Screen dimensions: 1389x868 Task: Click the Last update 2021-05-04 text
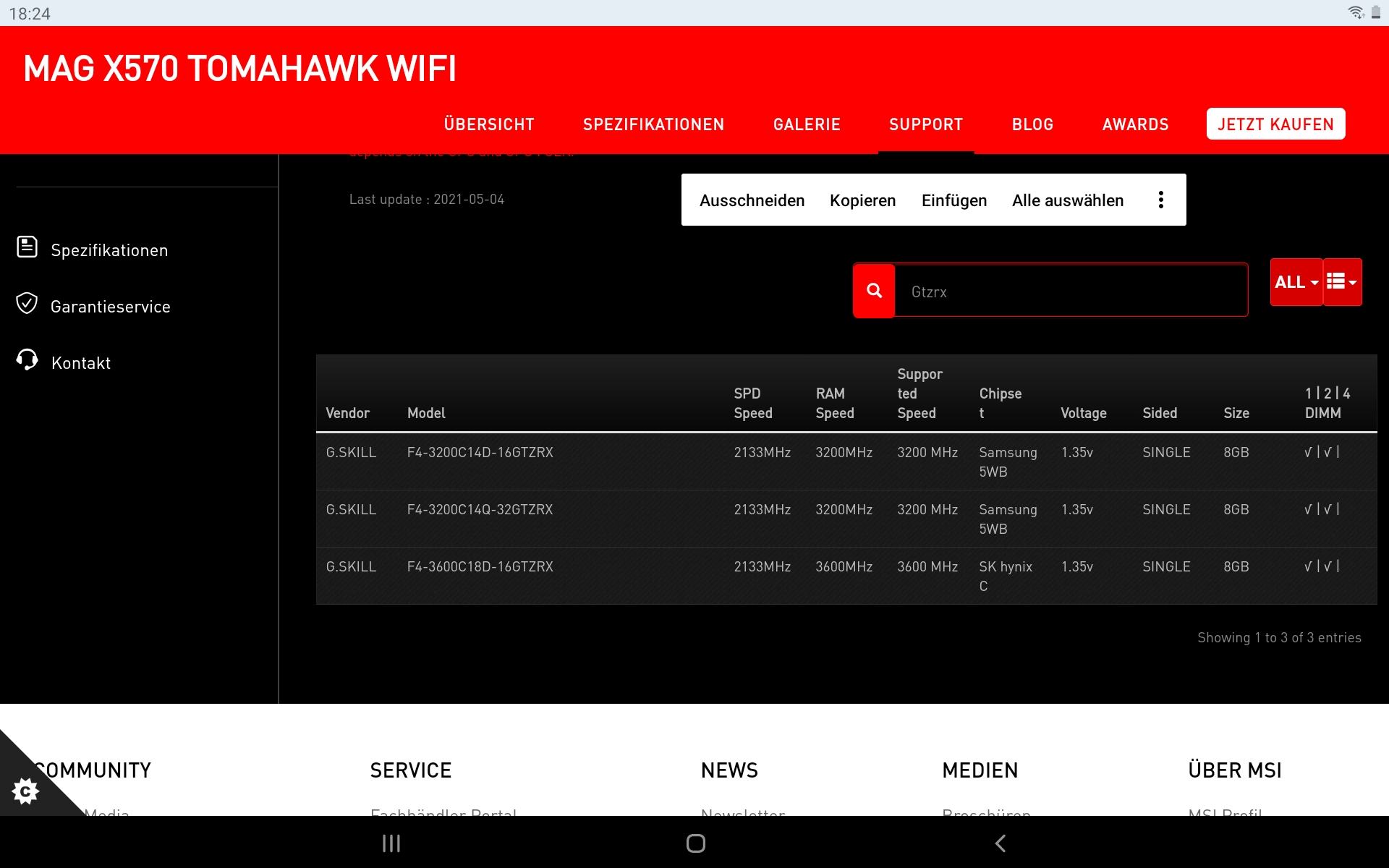[x=427, y=199]
